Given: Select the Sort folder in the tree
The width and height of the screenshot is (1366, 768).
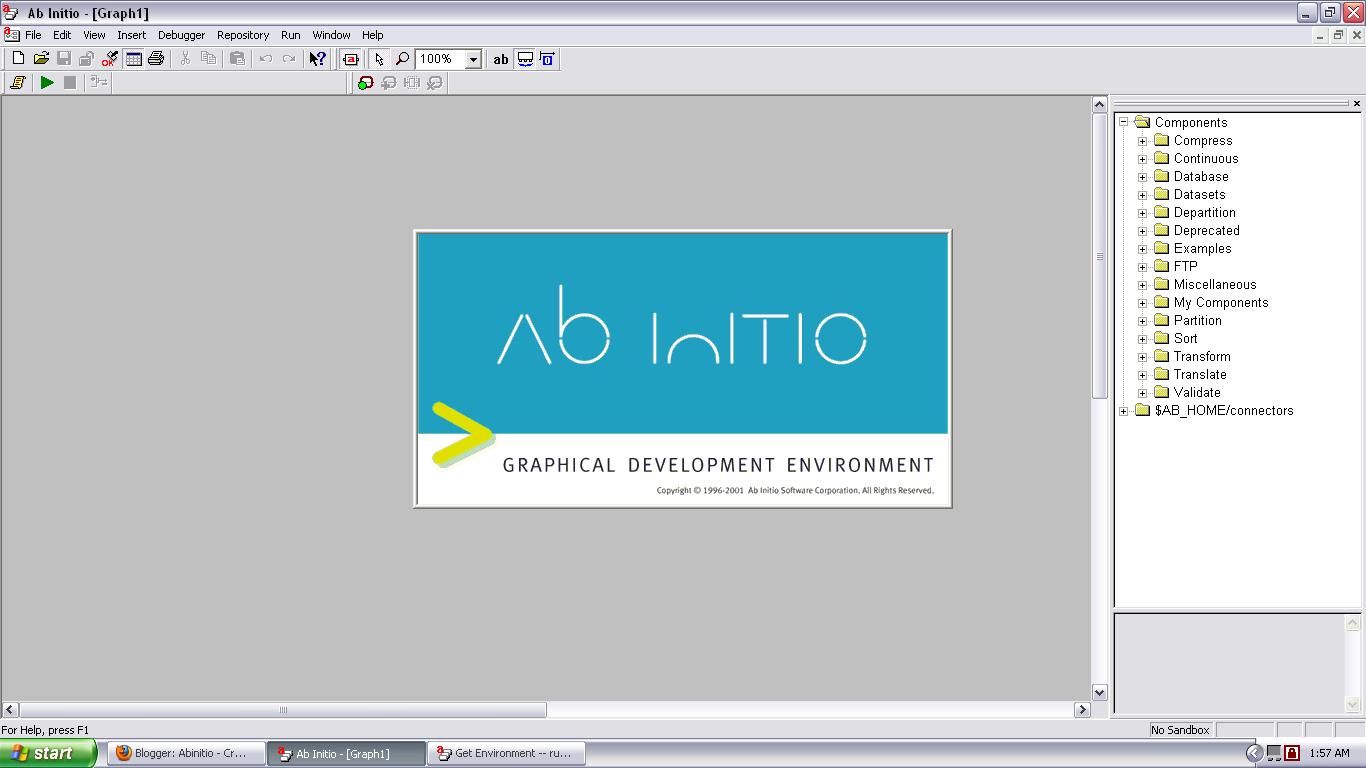Looking at the screenshot, I should click(1183, 338).
